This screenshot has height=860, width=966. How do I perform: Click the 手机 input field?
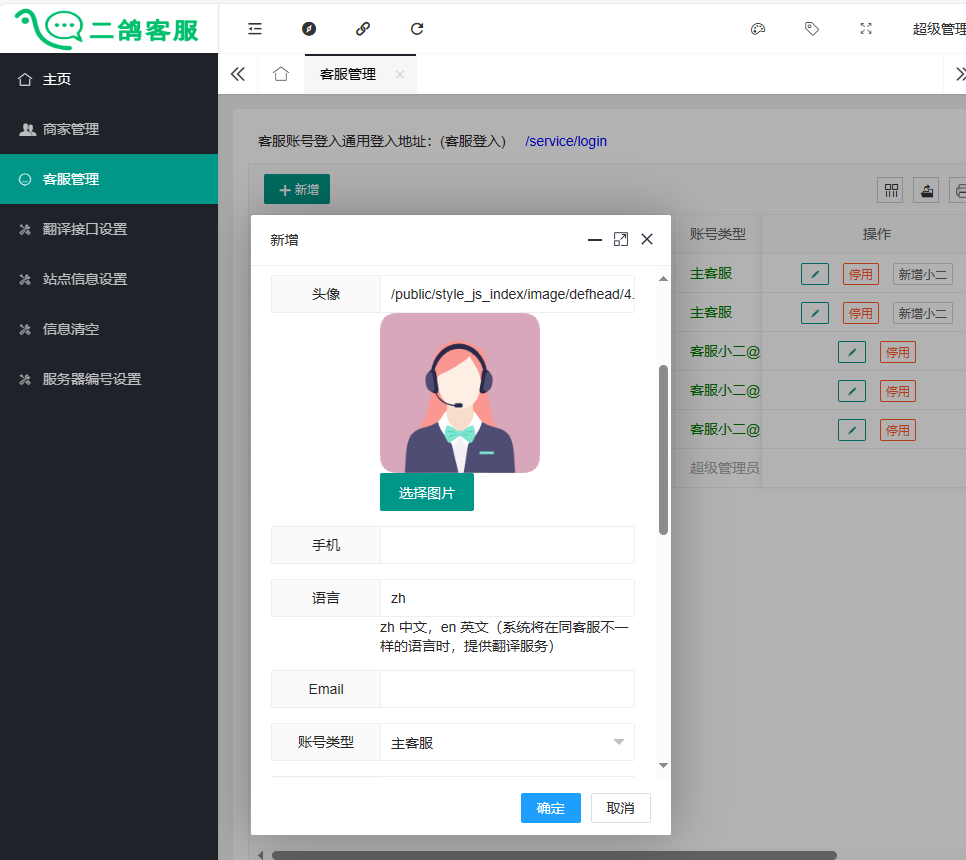[x=507, y=545]
